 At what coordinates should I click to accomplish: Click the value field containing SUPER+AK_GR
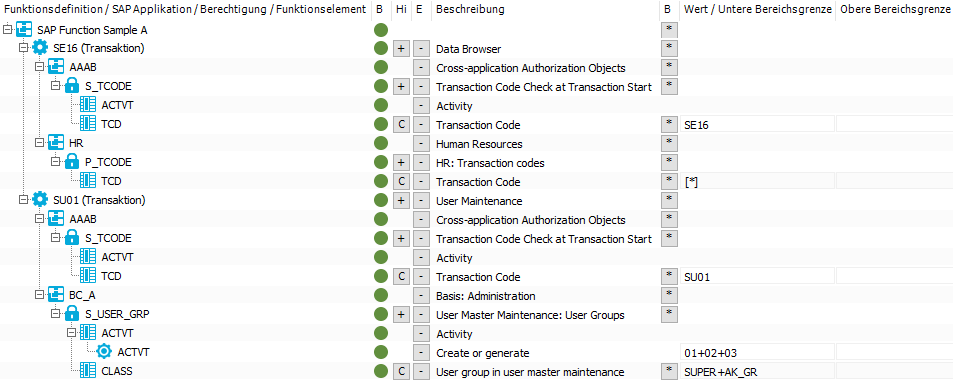click(x=757, y=371)
